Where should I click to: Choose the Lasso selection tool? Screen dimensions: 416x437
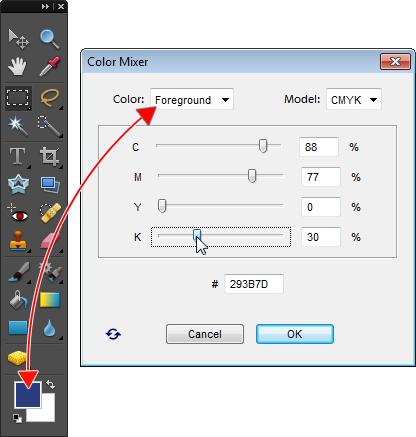(50, 98)
